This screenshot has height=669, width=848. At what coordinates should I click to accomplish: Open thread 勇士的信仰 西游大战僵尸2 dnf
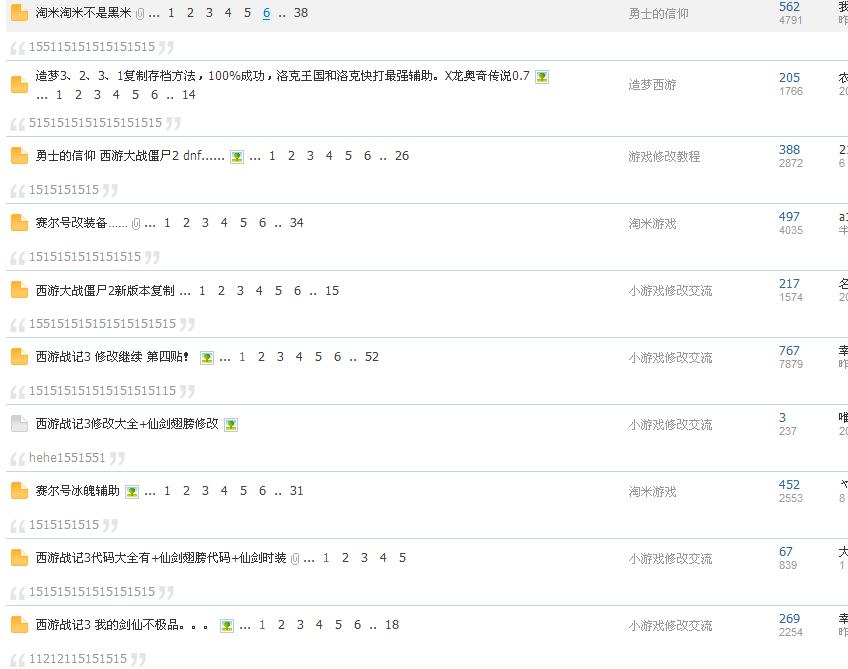click(x=130, y=156)
